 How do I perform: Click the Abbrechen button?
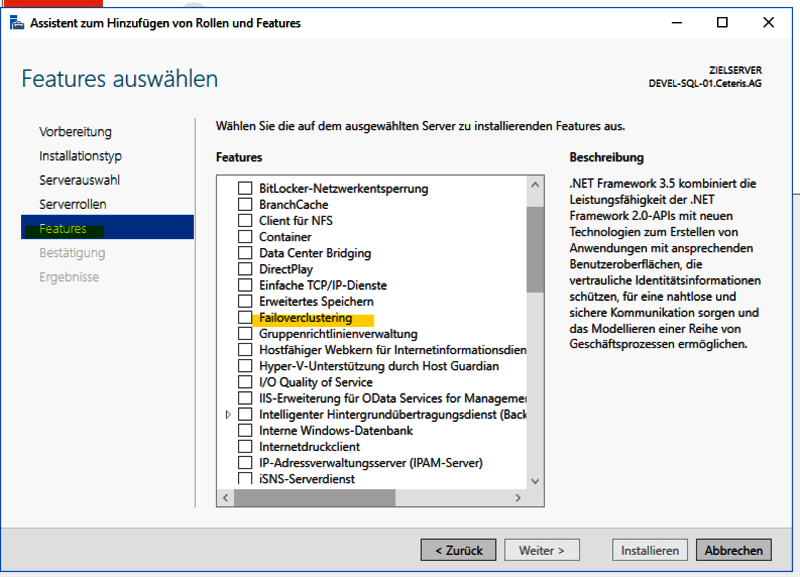(734, 550)
